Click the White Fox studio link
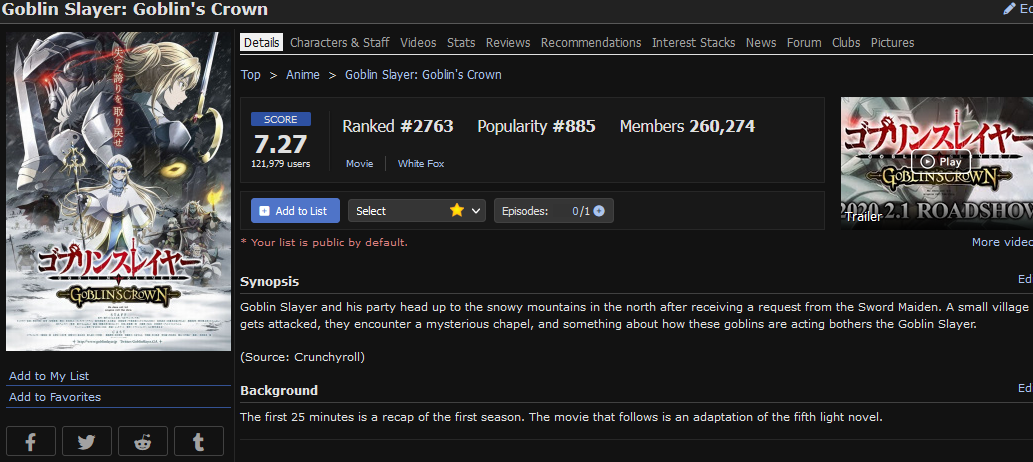1033x462 pixels. click(x=421, y=163)
